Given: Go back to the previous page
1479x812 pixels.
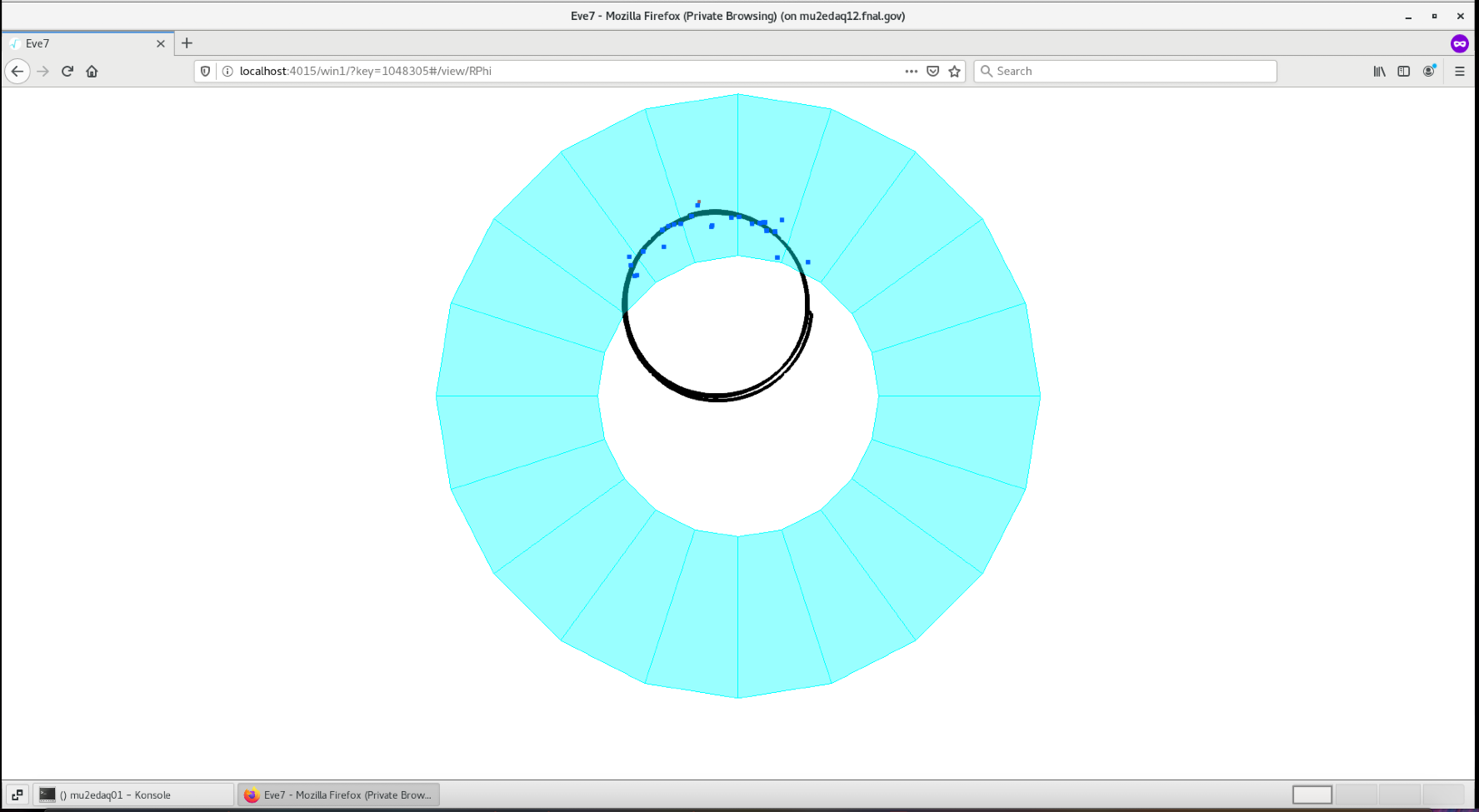Looking at the screenshot, I should (x=17, y=72).
